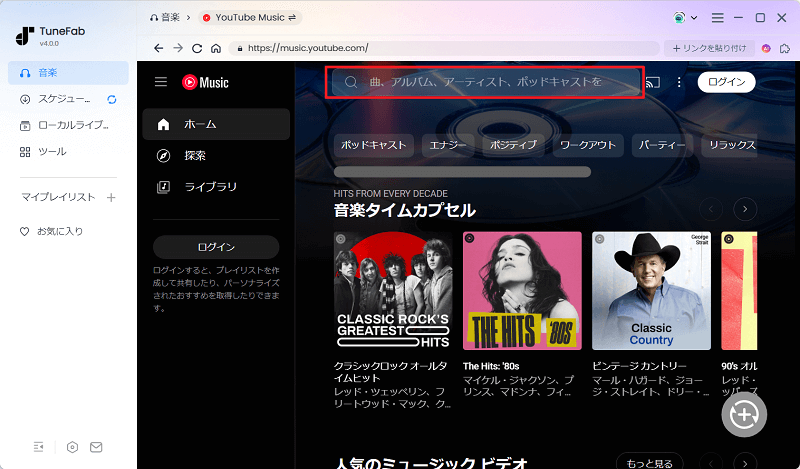Screen dimensions: 800x469
Task: Open the three-dot more options menu
Action: click(679, 82)
